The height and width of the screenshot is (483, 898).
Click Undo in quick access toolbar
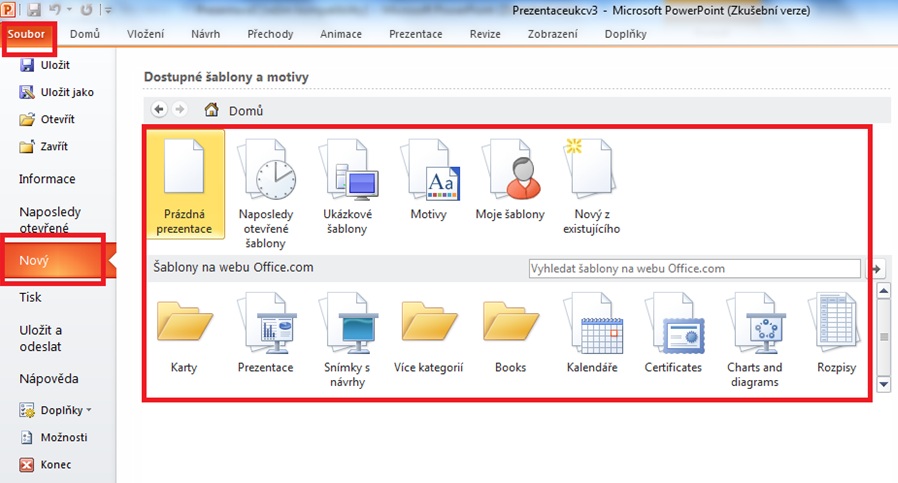coord(55,10)
